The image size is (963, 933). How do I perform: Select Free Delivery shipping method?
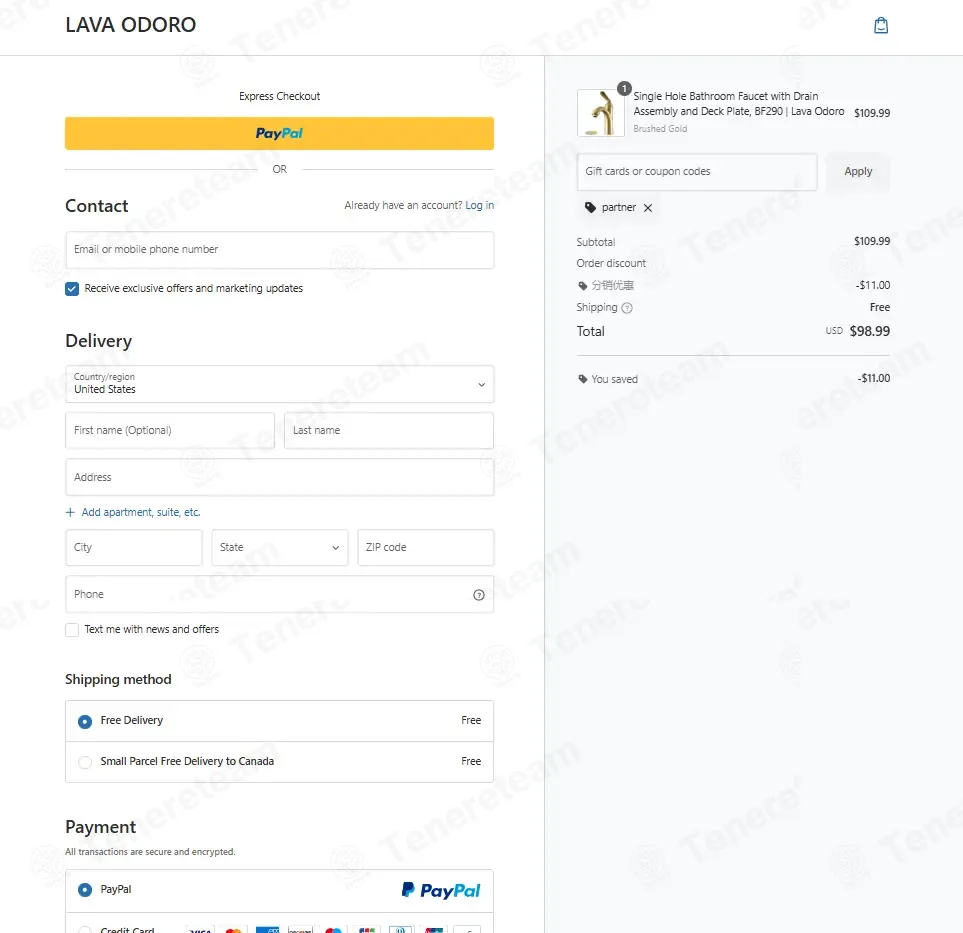point(85,722)
